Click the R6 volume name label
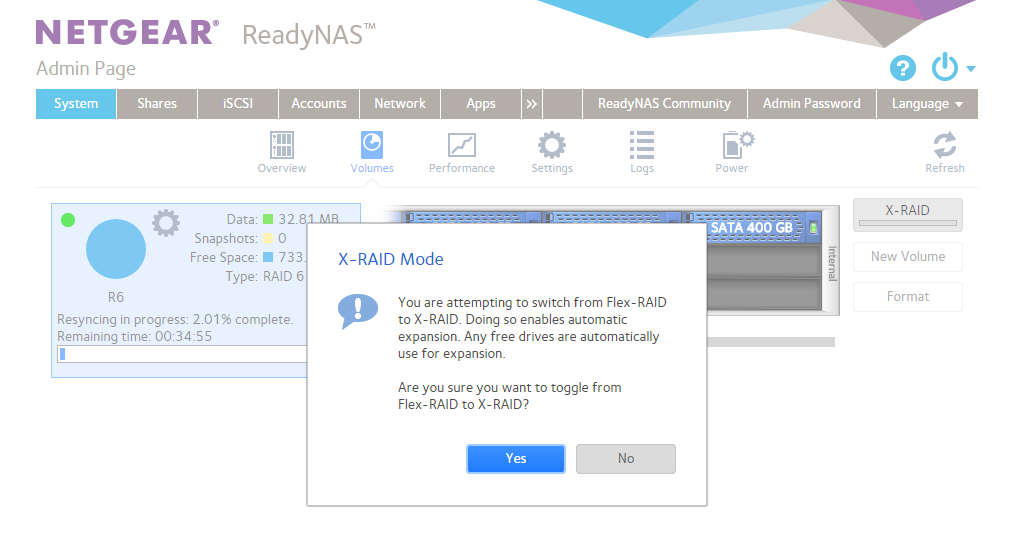Screen dimensions: 1010x554 116,297
